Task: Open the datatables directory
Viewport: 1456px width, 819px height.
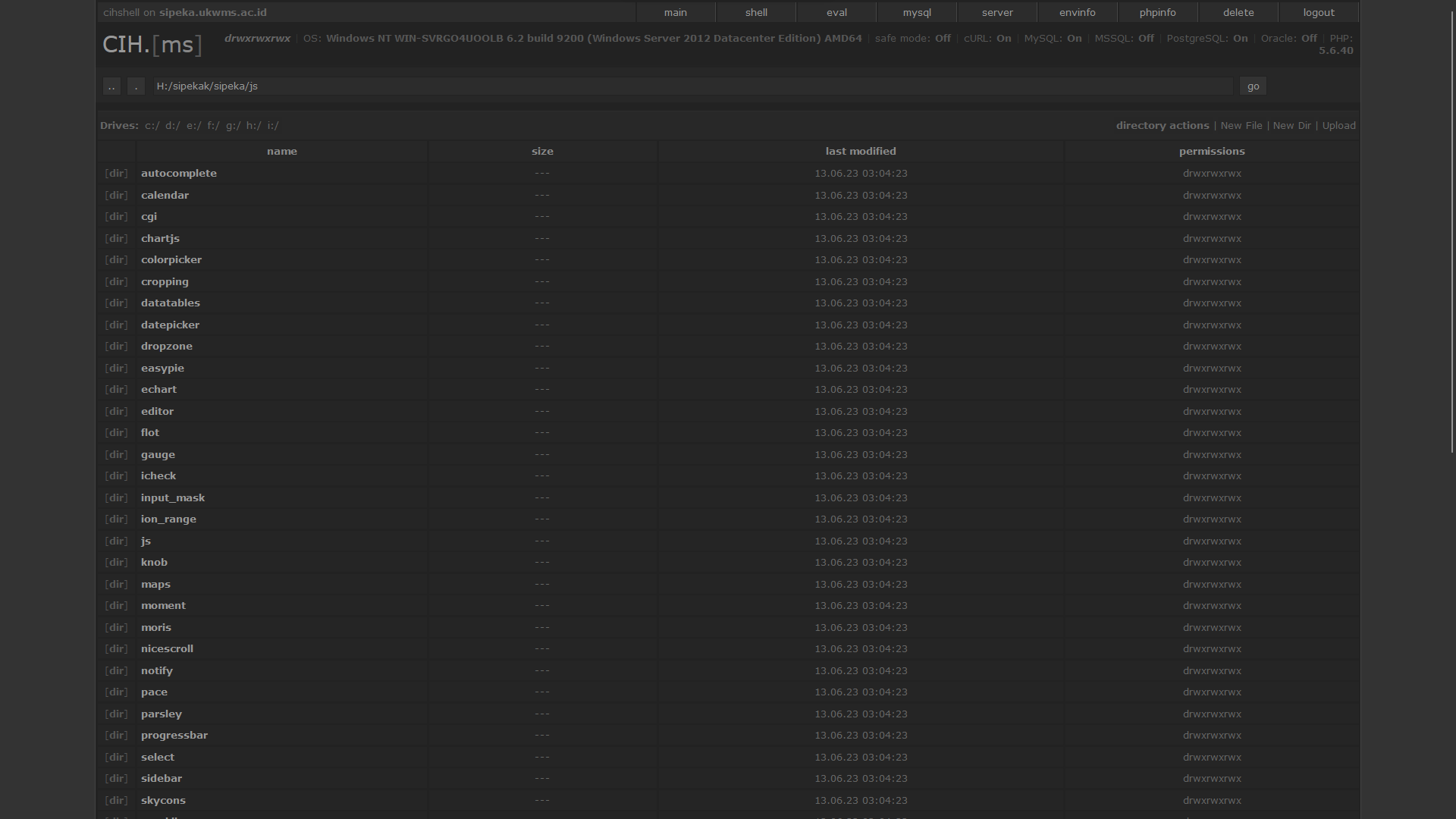Action: tap(171, 303)
